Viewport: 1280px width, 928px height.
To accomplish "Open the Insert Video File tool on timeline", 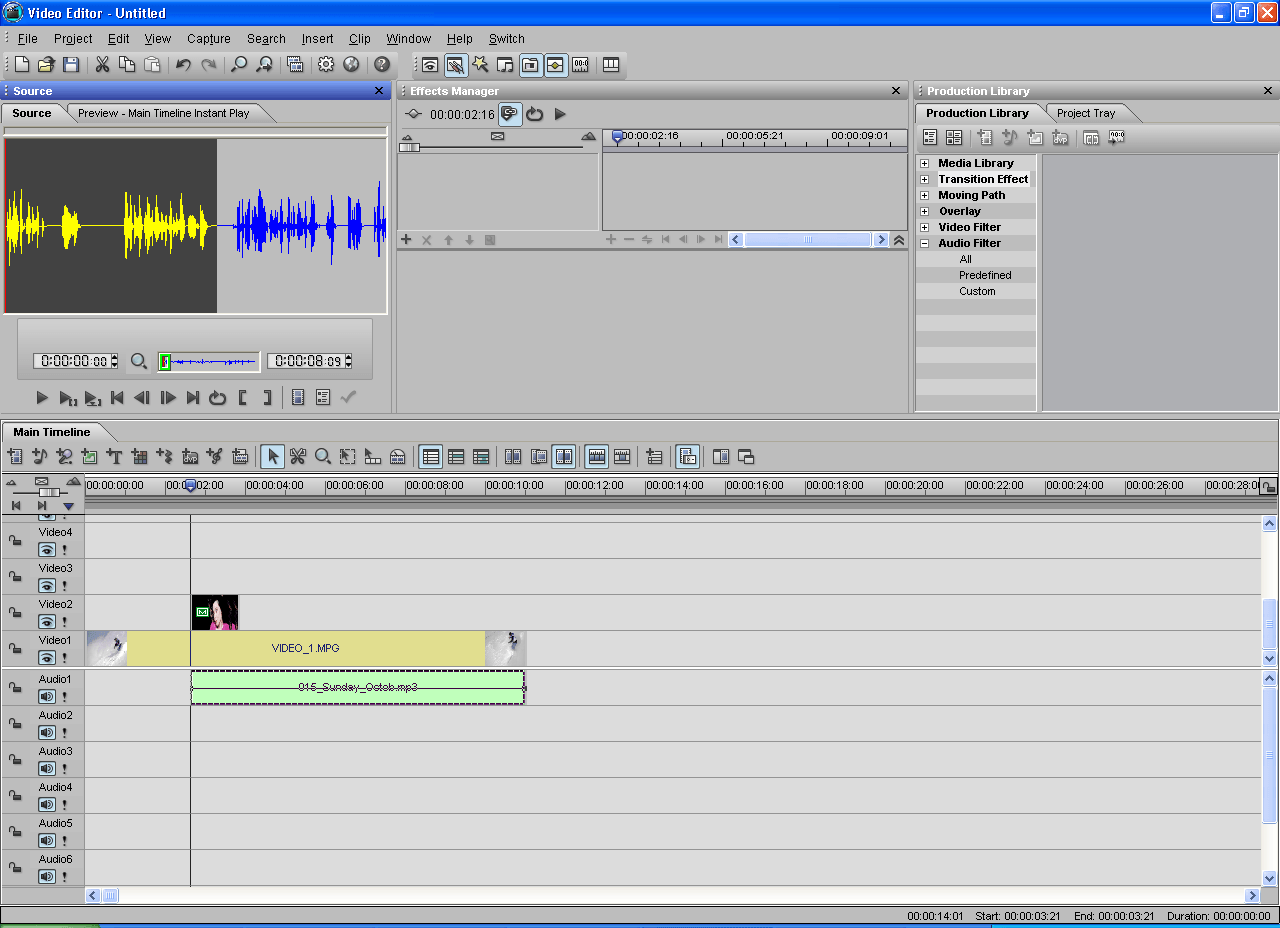I will pyautogui.click(x=14, y=456).
